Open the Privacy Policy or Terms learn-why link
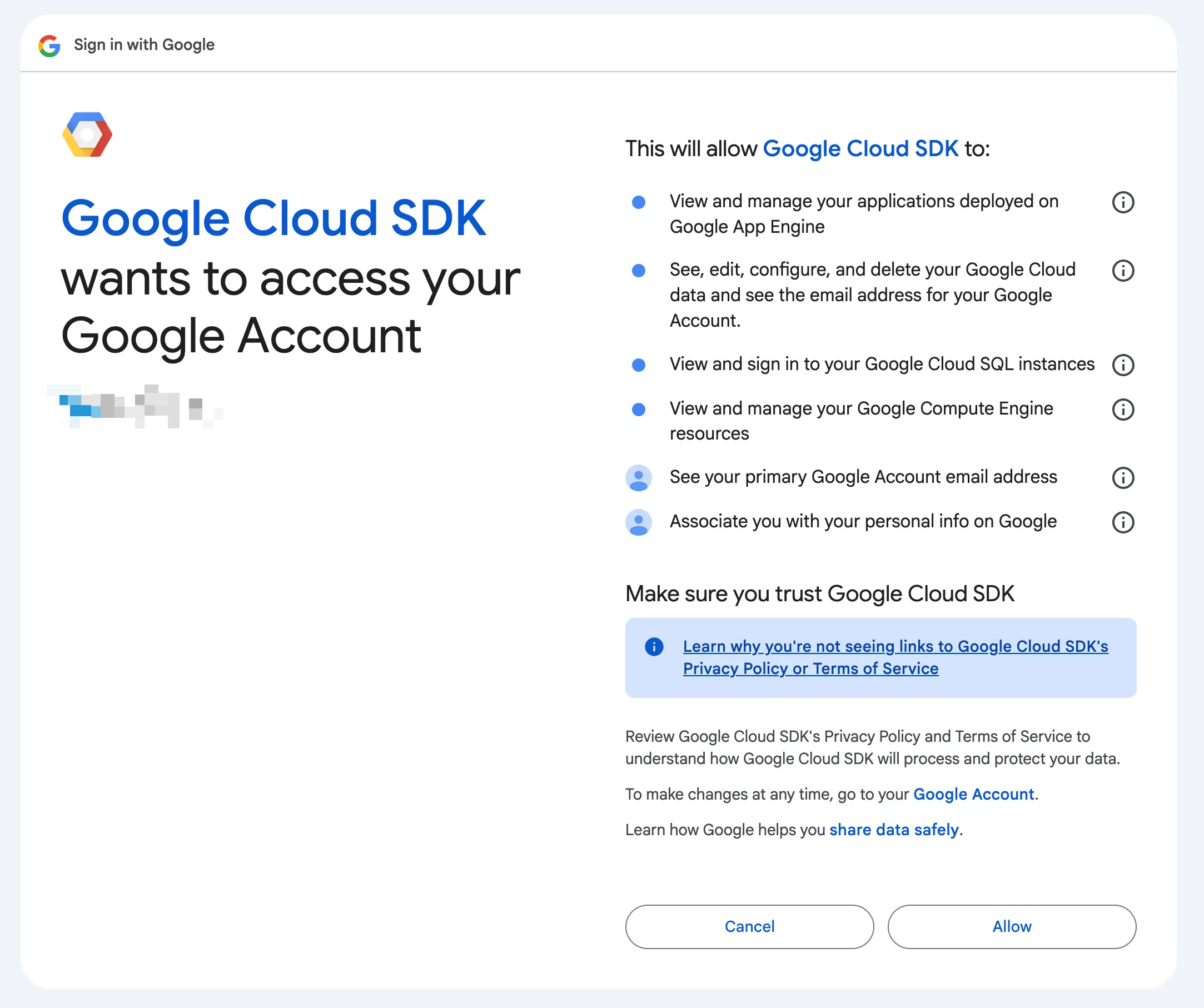This screenshot has height=1008, width=1204. click(x=894, y=657)
